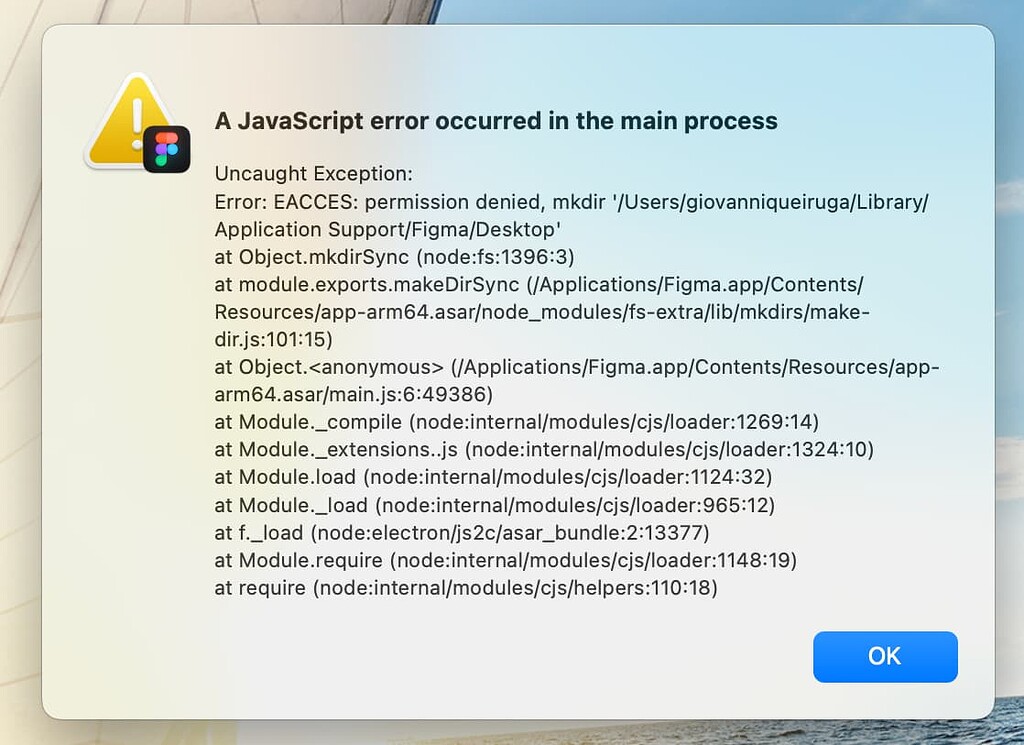The width and height of the screenshot is (1024, 745).
Task: Click the JavaScript error dialog title
Action: 496,121
